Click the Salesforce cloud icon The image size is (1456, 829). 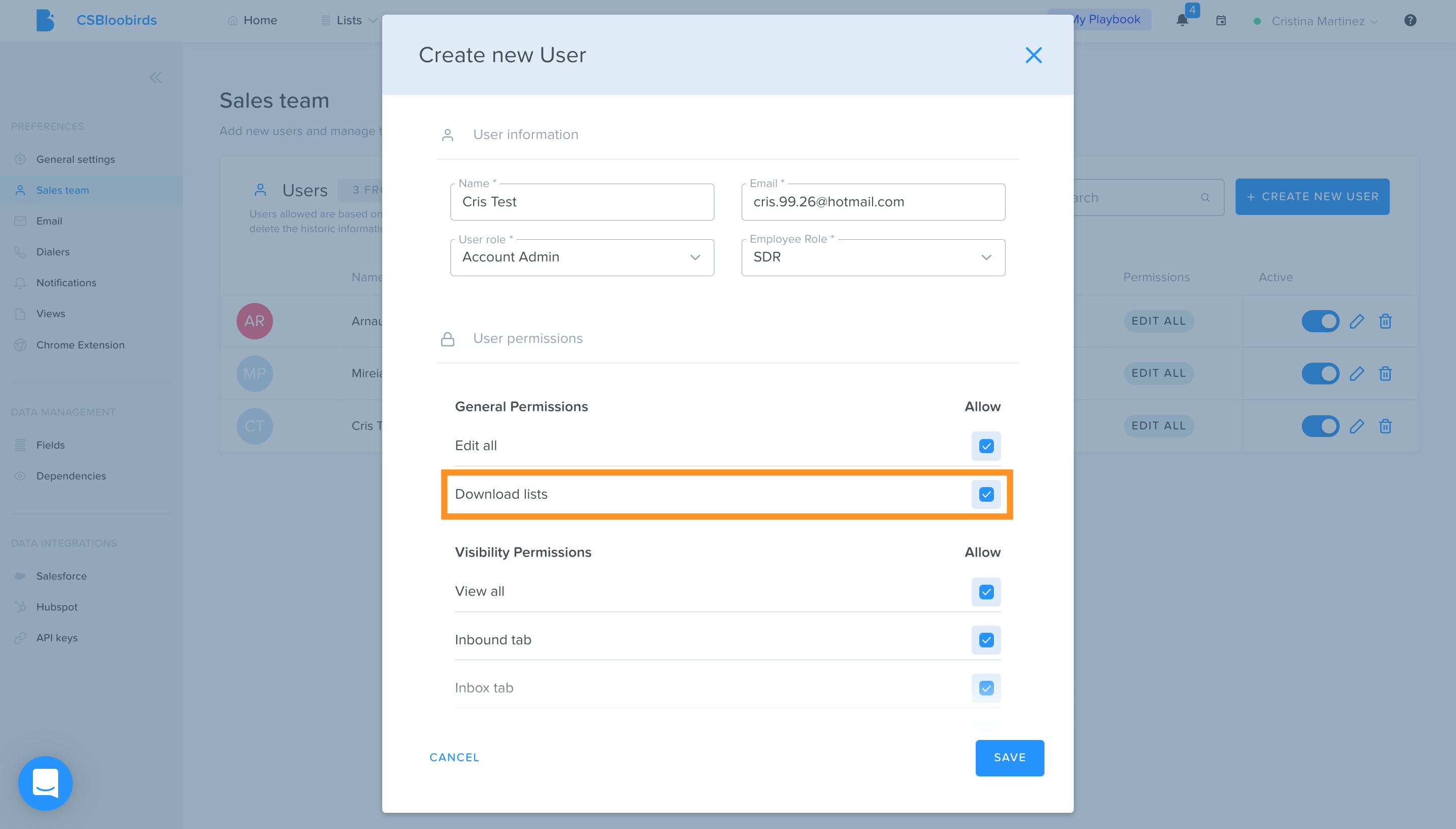[x=20, y=576]
